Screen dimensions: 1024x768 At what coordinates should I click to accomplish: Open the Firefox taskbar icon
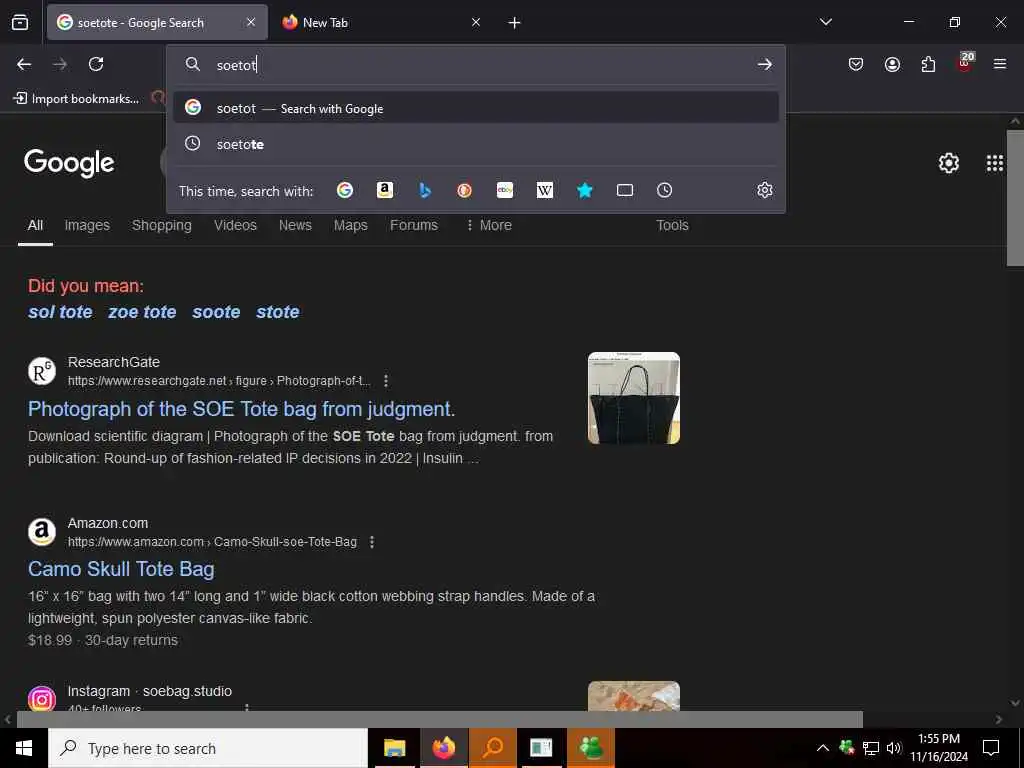[444, 748]
